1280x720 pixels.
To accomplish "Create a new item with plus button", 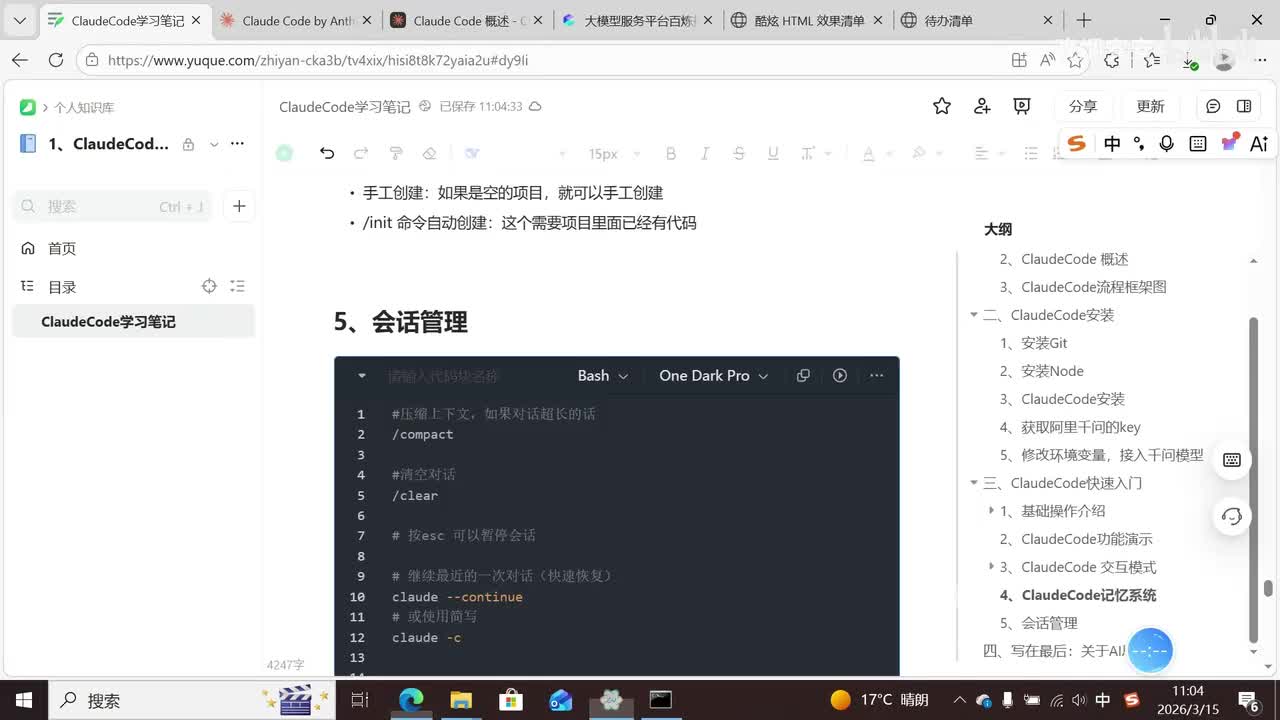I will point(239,206).
